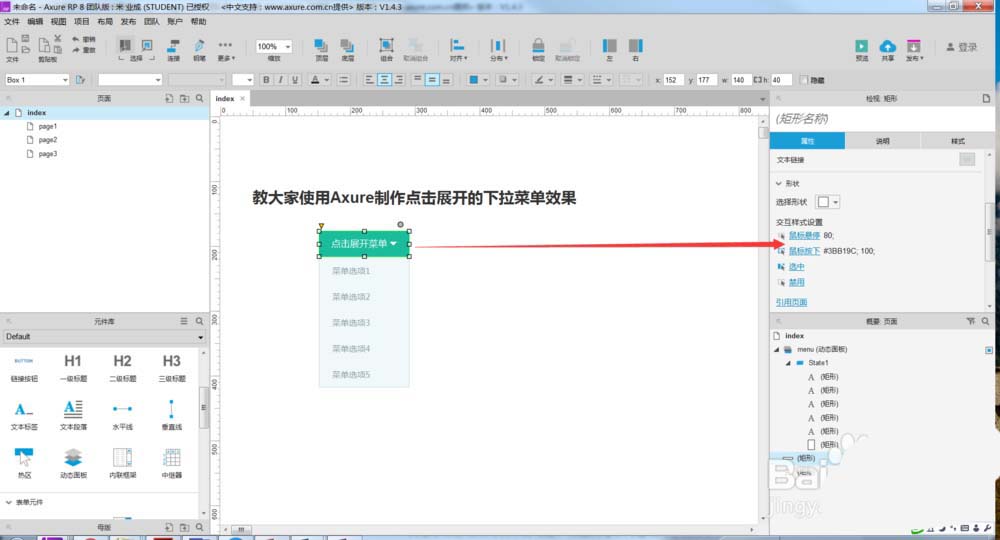Add a folder in Pages panel
Screen dimensions: 1000x540
coord(184,98)
